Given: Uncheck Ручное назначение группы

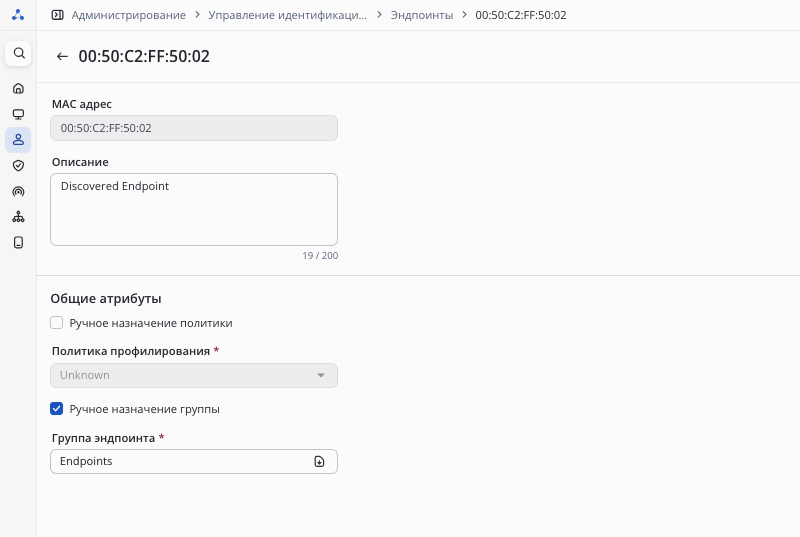Looking at the screenshot, I should 57,409.
